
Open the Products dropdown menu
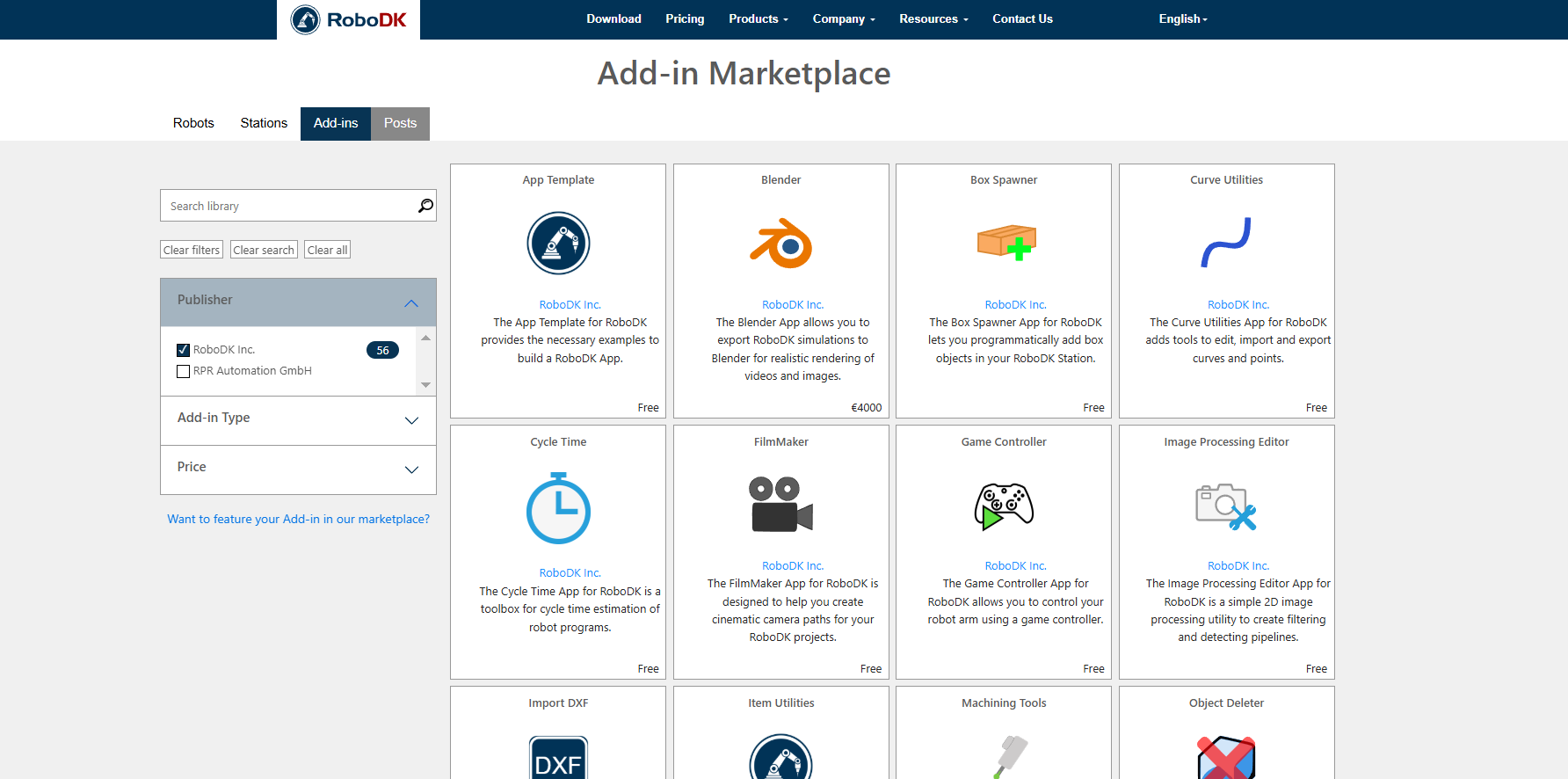tap(758, 18)
